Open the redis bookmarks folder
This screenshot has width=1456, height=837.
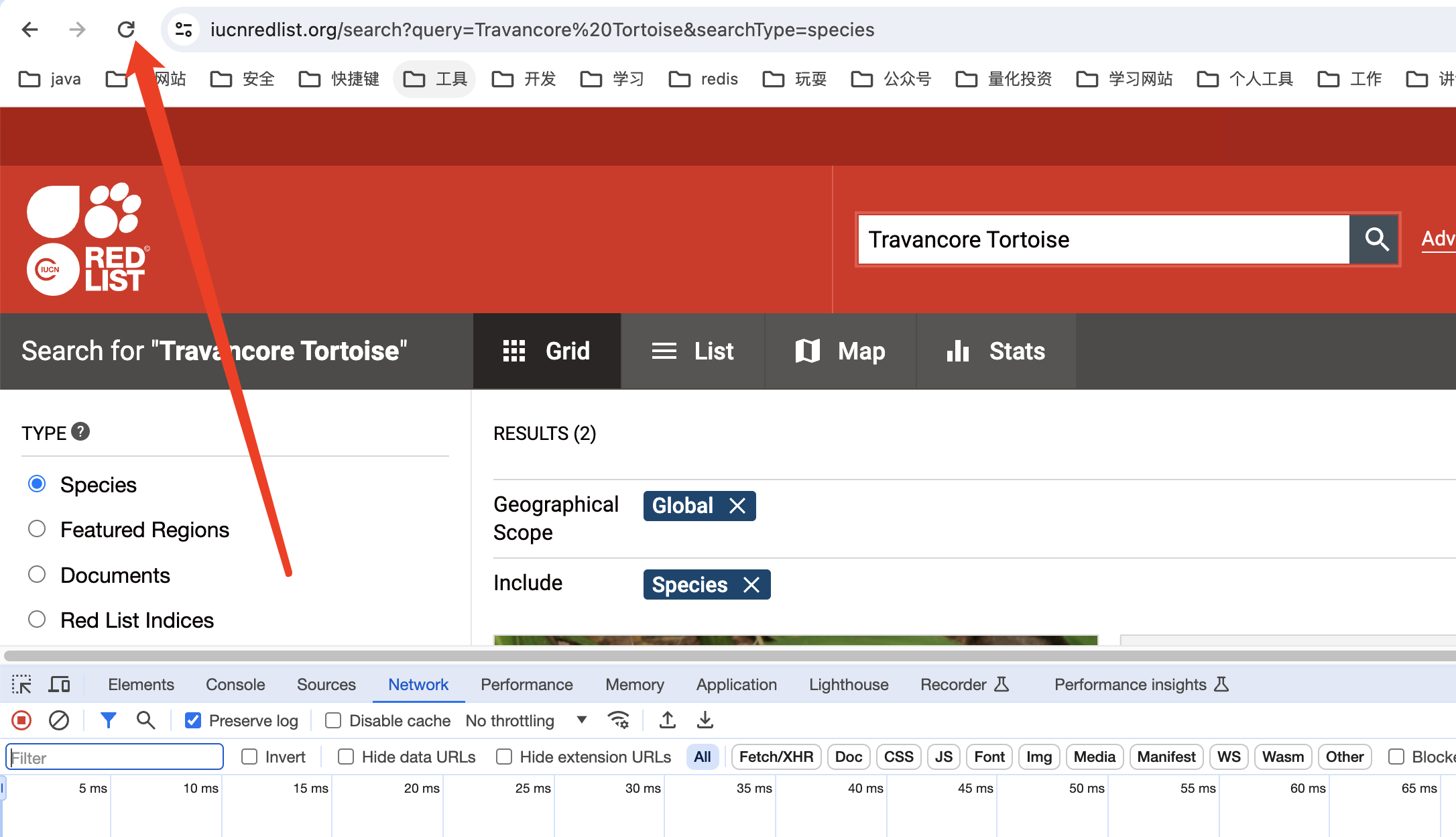(704, 79)
